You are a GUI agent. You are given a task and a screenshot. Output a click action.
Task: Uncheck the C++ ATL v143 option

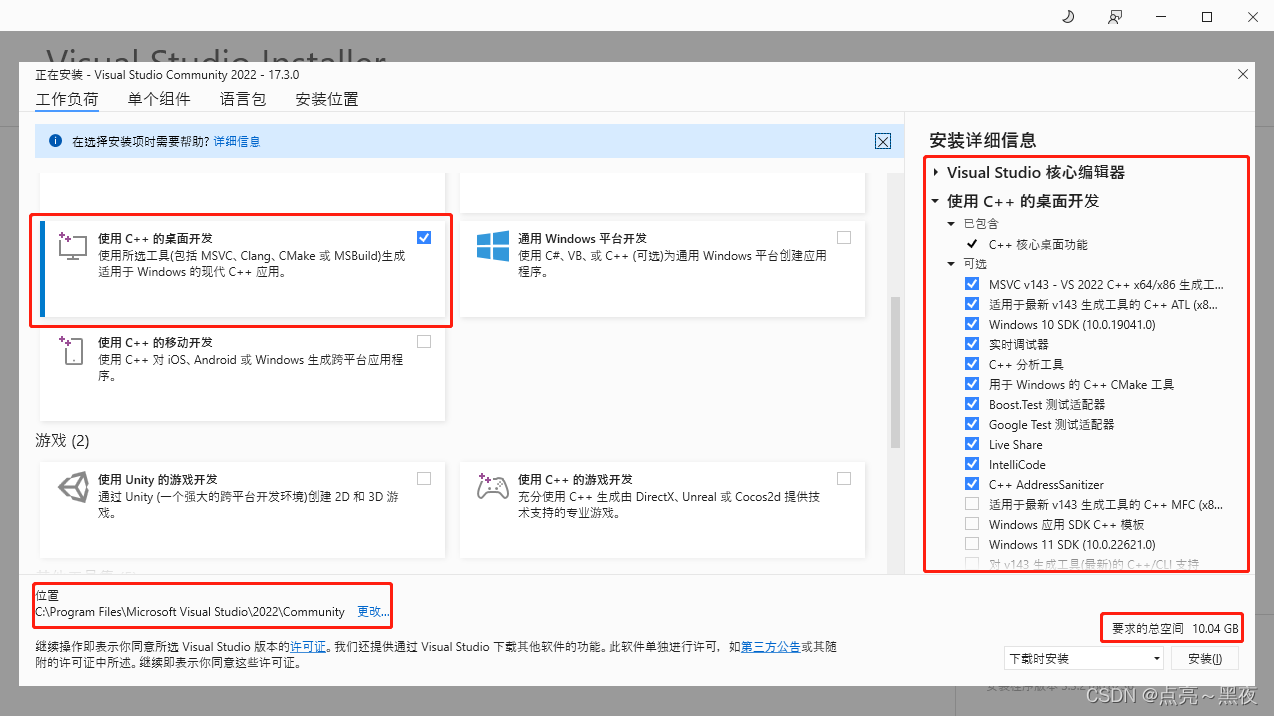pos(972,304)
